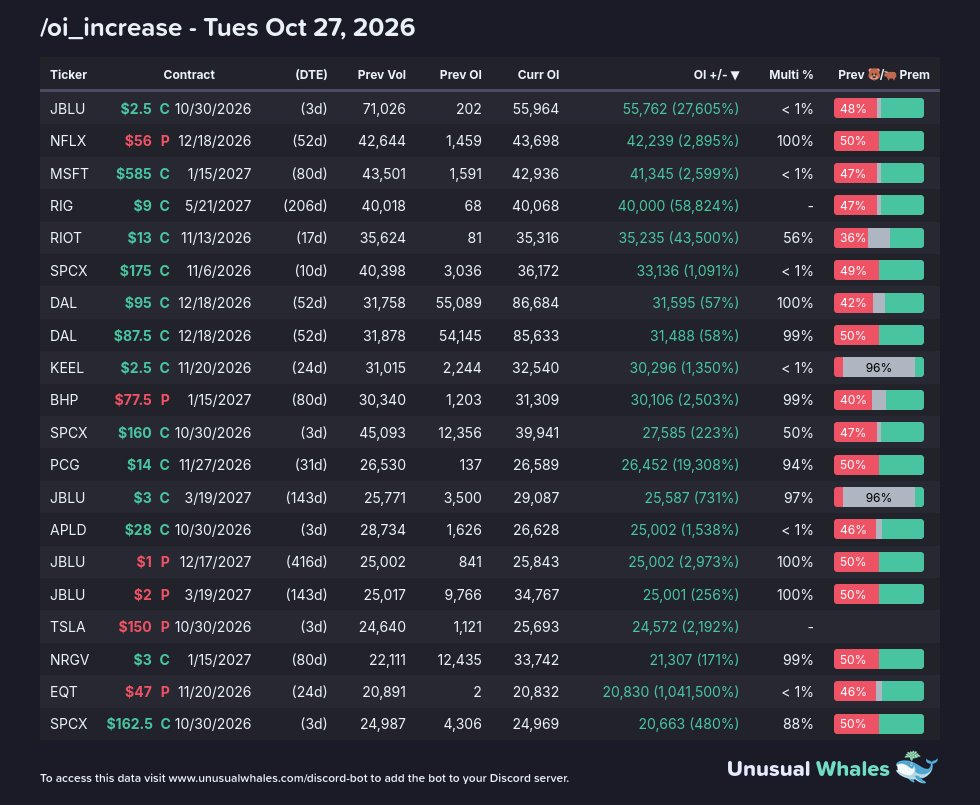The width and height of the screenshot is (980, 805).
Task: Click the Curr OI column header
Action: [538, 74]
